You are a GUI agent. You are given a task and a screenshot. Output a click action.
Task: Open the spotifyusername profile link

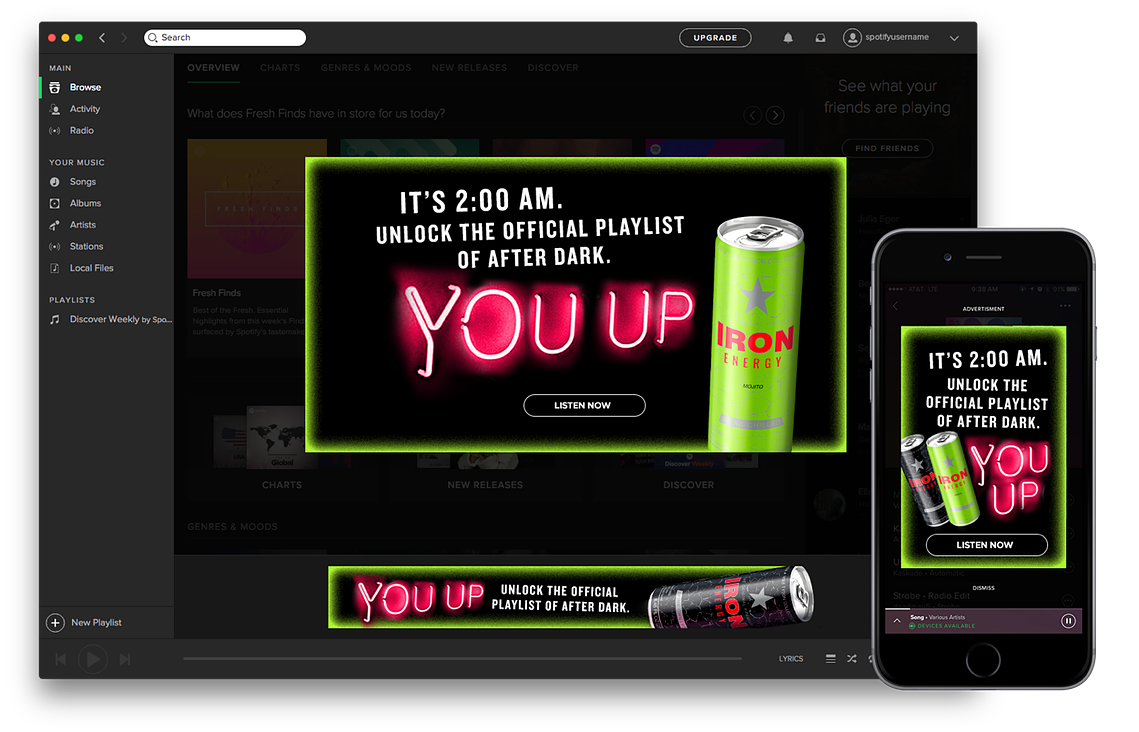click(896, 37)
